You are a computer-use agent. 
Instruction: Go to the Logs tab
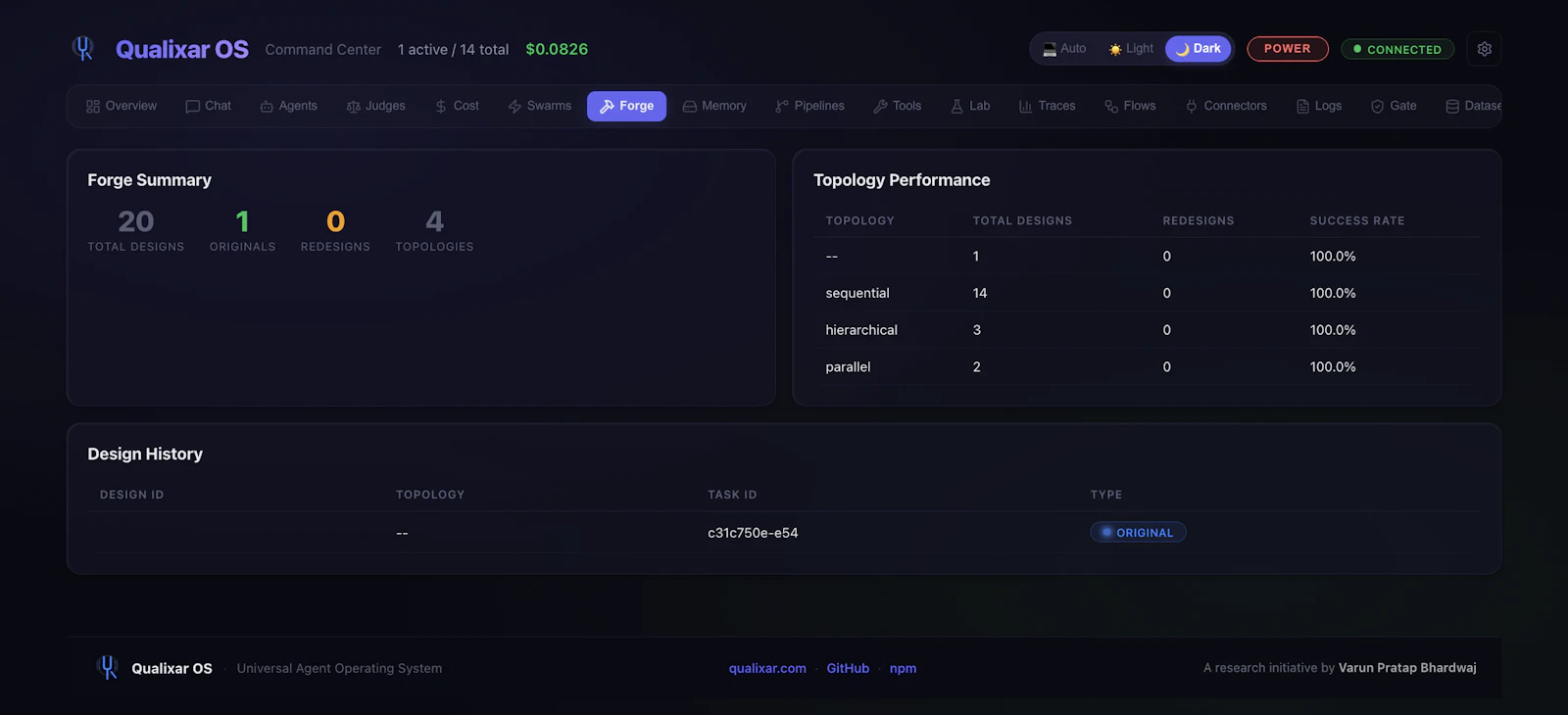pos(1319,106)
